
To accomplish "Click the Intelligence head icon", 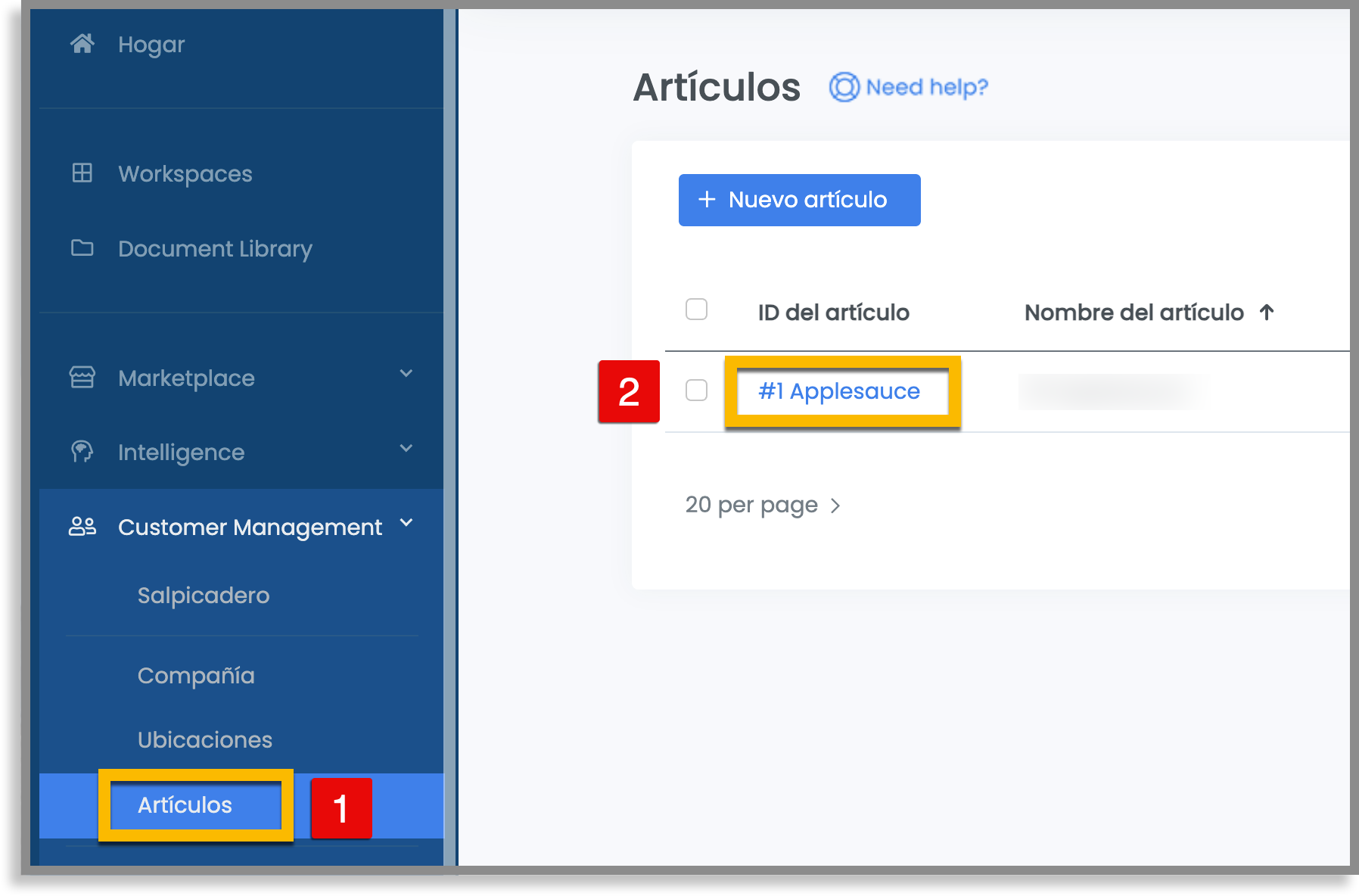I will pyautogui.click(x=82, y=452).
